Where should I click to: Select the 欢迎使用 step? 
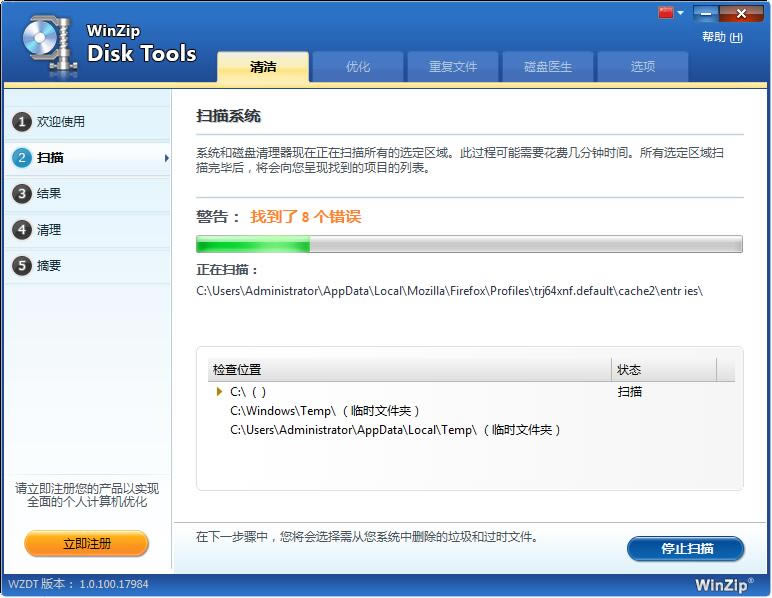88,122
